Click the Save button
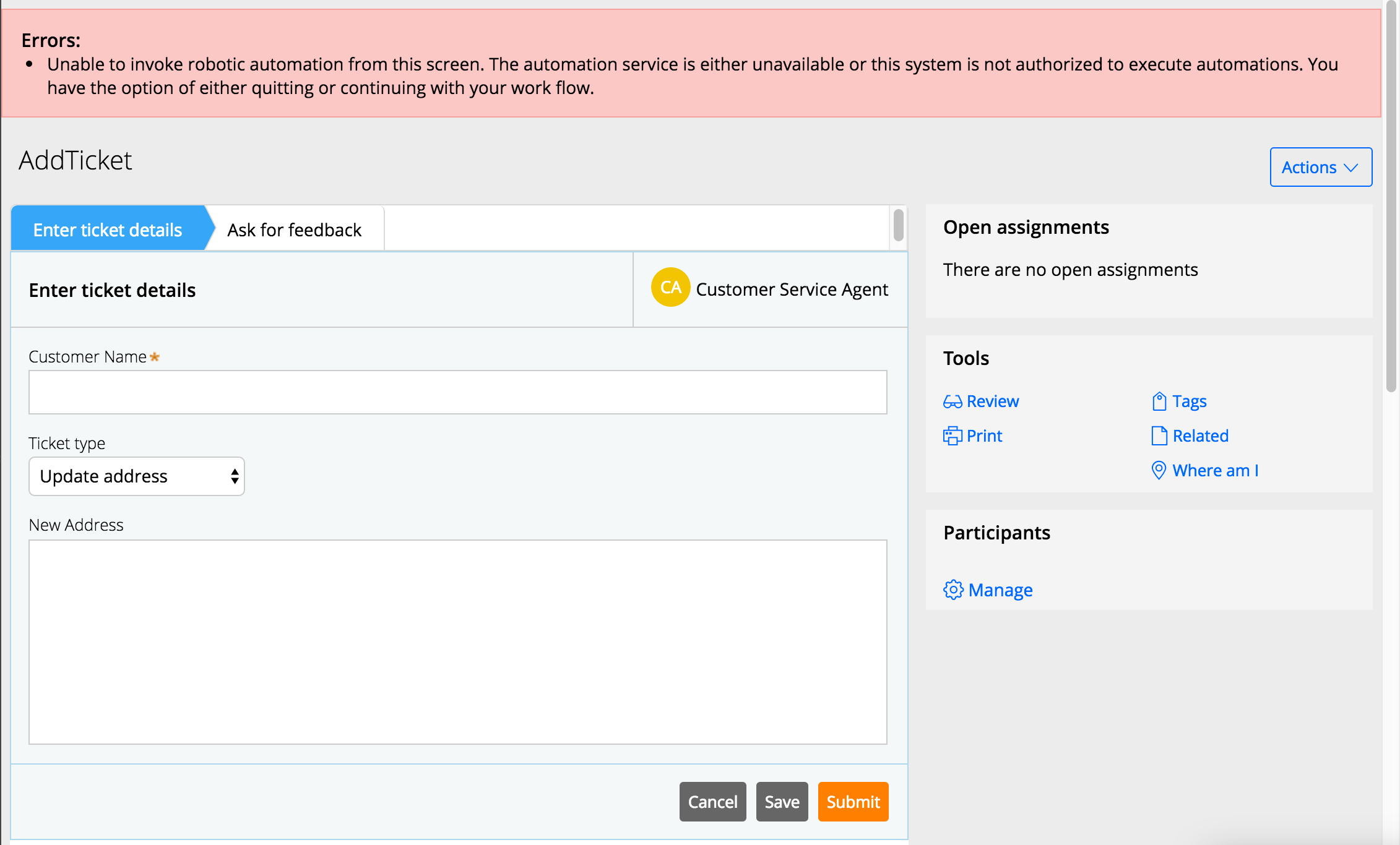The width and height of the screenshot is (1400, 845). (x=782, y=802)
